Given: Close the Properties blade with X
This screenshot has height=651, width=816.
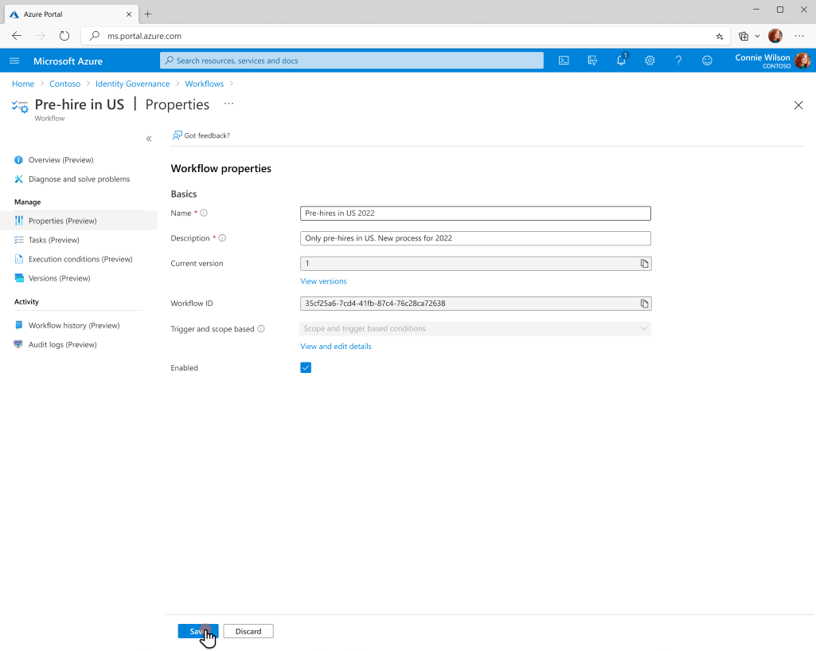Looking at the screenshot, I should tap(798, 105).
